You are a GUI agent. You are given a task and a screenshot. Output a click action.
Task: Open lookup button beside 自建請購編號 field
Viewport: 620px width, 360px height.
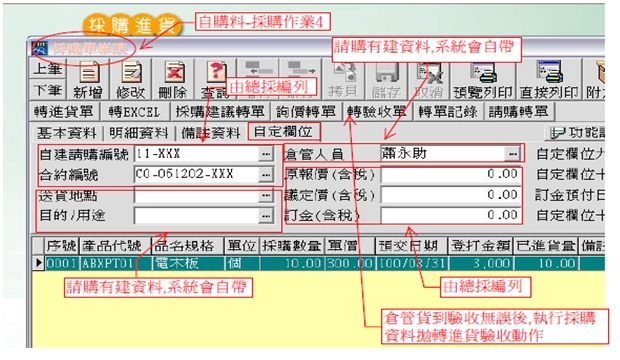[x=266, y=154]
